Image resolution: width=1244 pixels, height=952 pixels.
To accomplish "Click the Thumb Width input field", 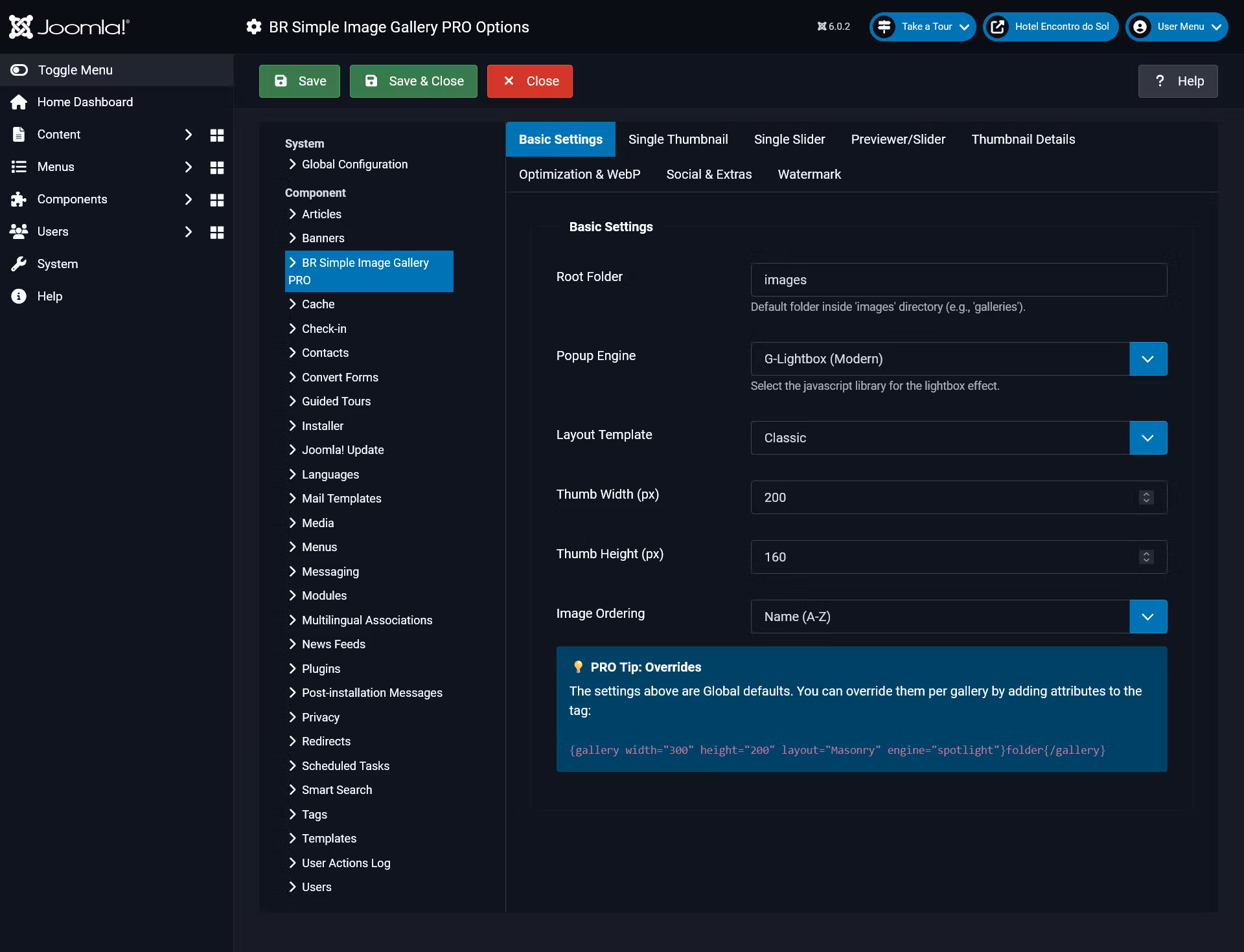I will pyautogui.click(x=959, y=497).
